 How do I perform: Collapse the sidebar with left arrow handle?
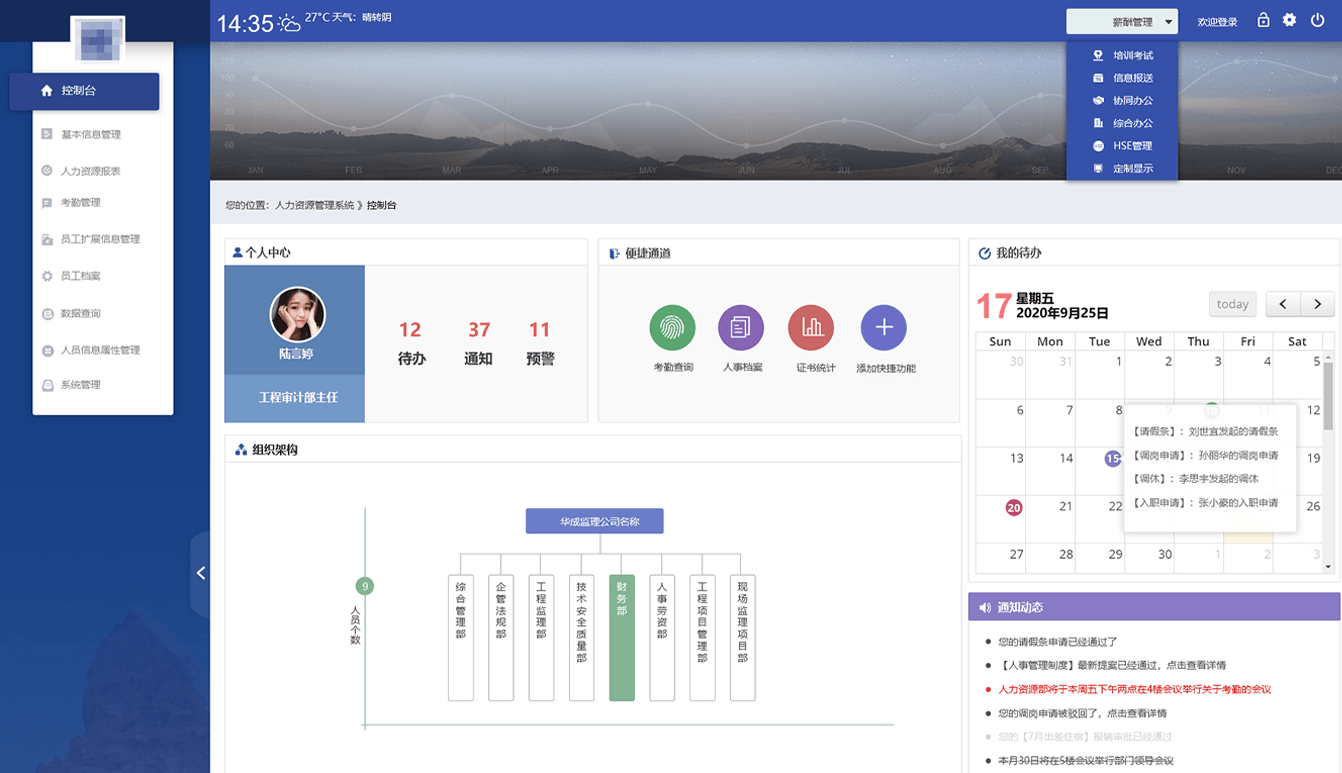pos(200,573)
